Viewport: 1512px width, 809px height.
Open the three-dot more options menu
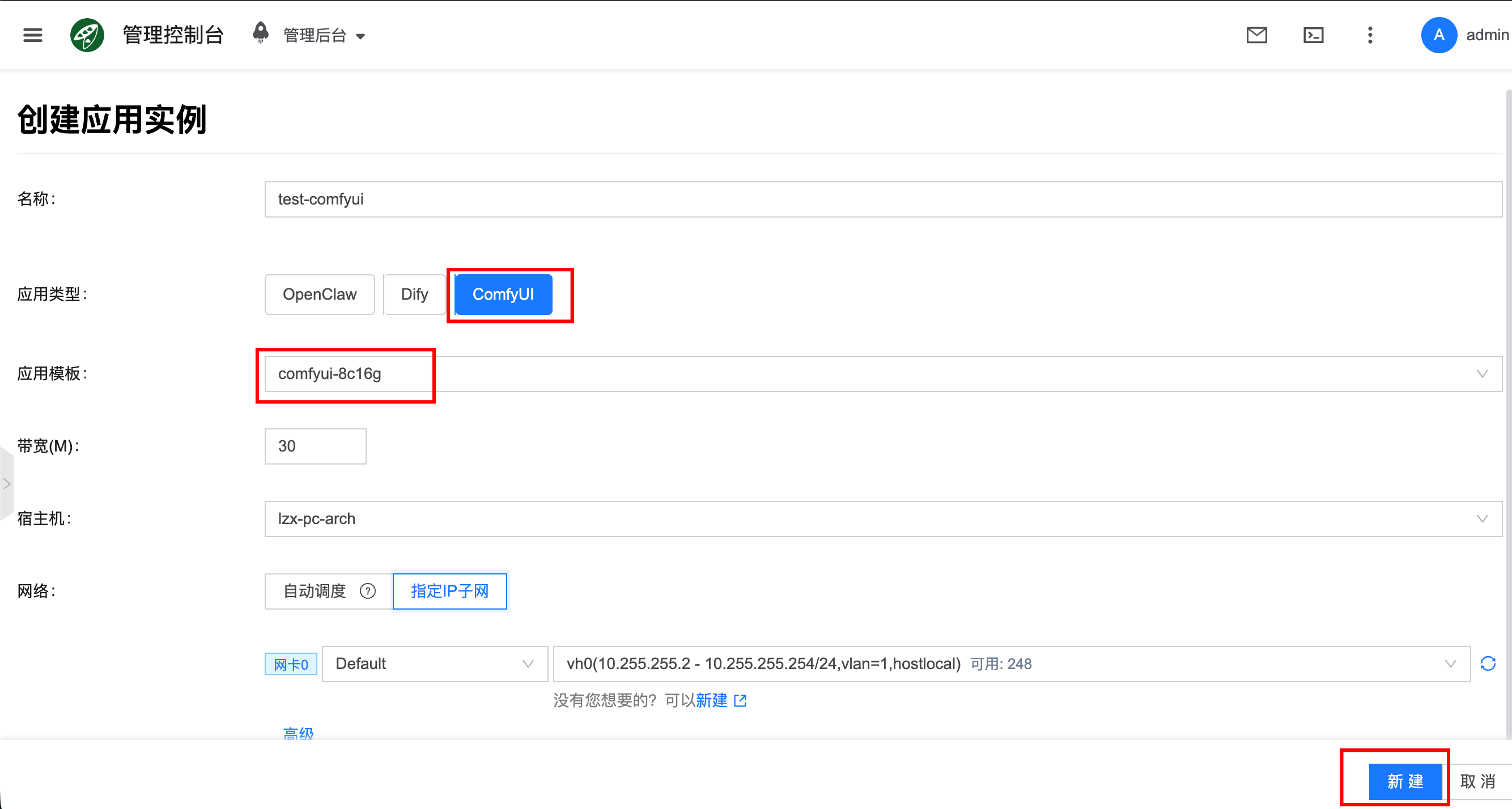click(x=1370, y=35)
